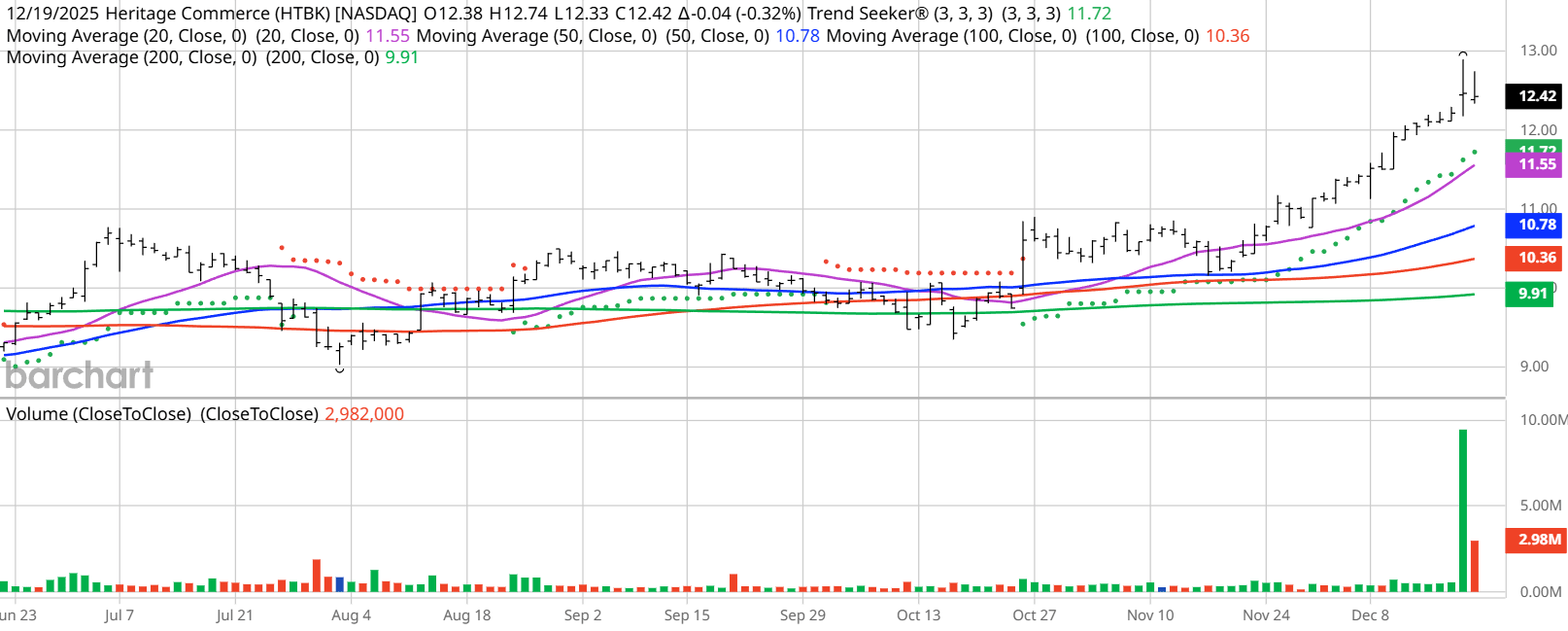Select the Trend Seeker 11.72 value in header

(x=1089, y=14)
